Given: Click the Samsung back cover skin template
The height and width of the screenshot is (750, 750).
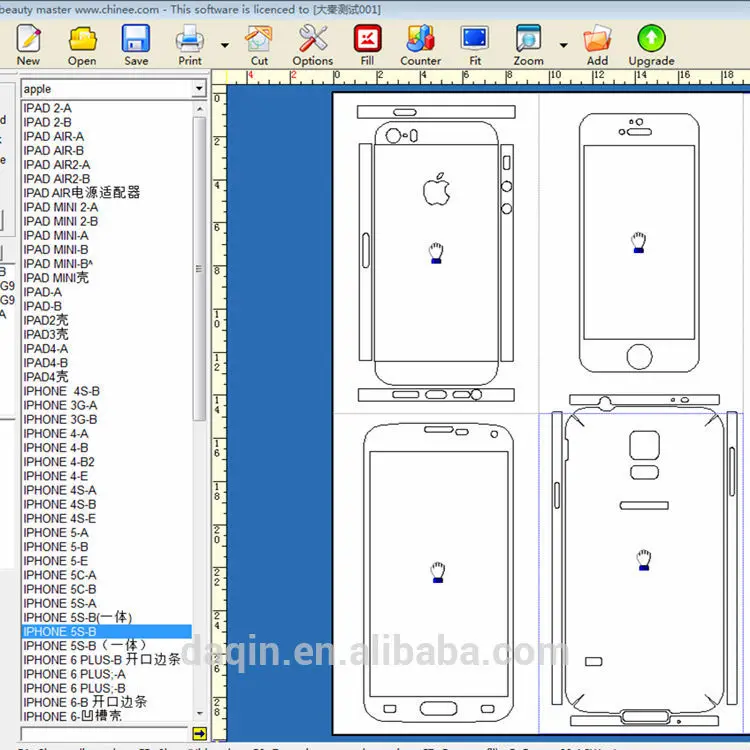Looking at the screenshot, I should (644, 560).
